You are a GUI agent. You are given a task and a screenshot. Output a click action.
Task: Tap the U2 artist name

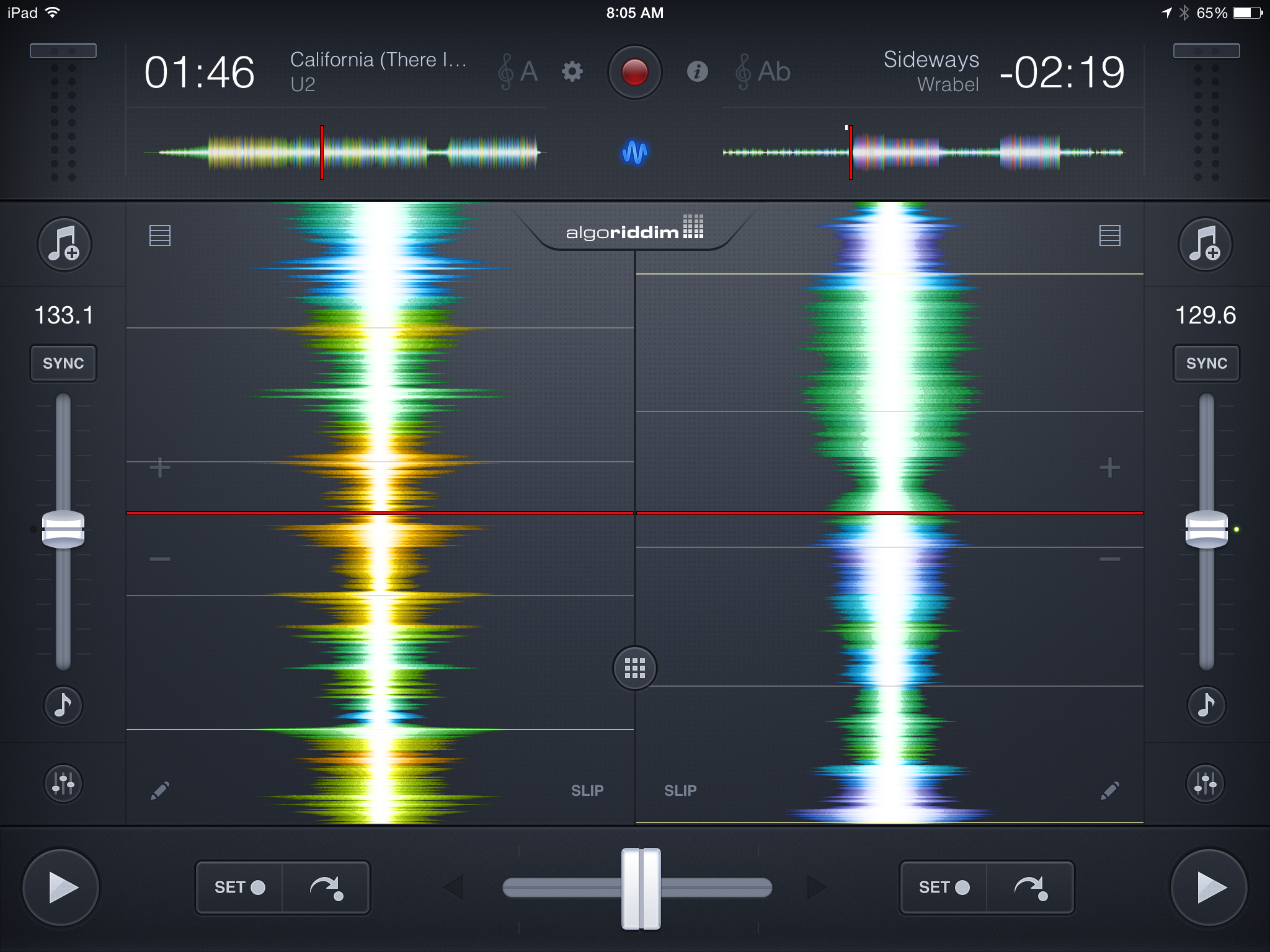[x=303, y=84]
